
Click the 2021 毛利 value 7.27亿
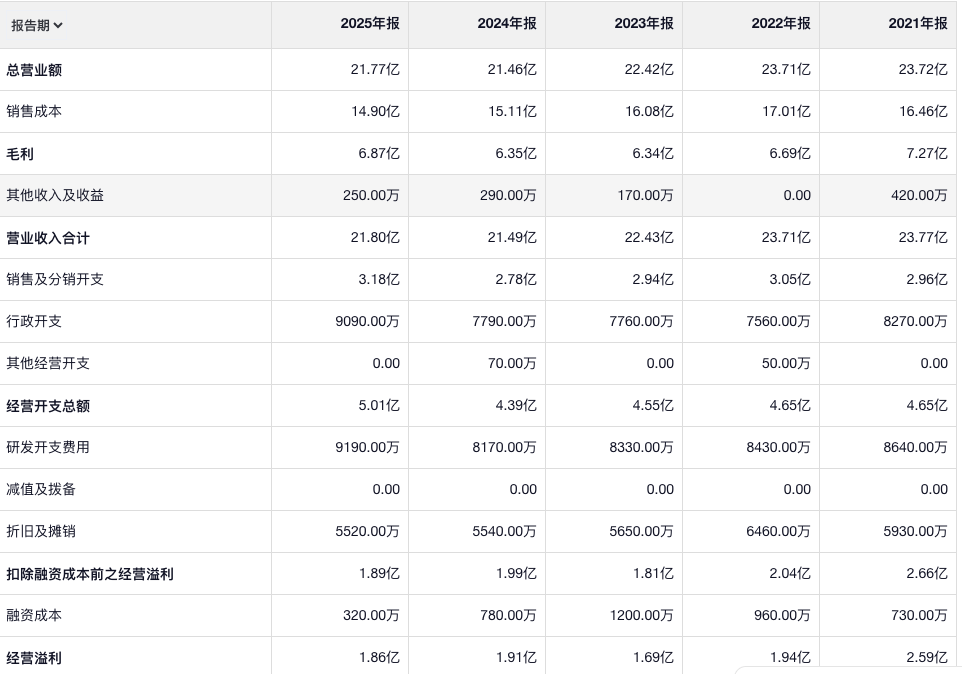(x=927, y=154)
